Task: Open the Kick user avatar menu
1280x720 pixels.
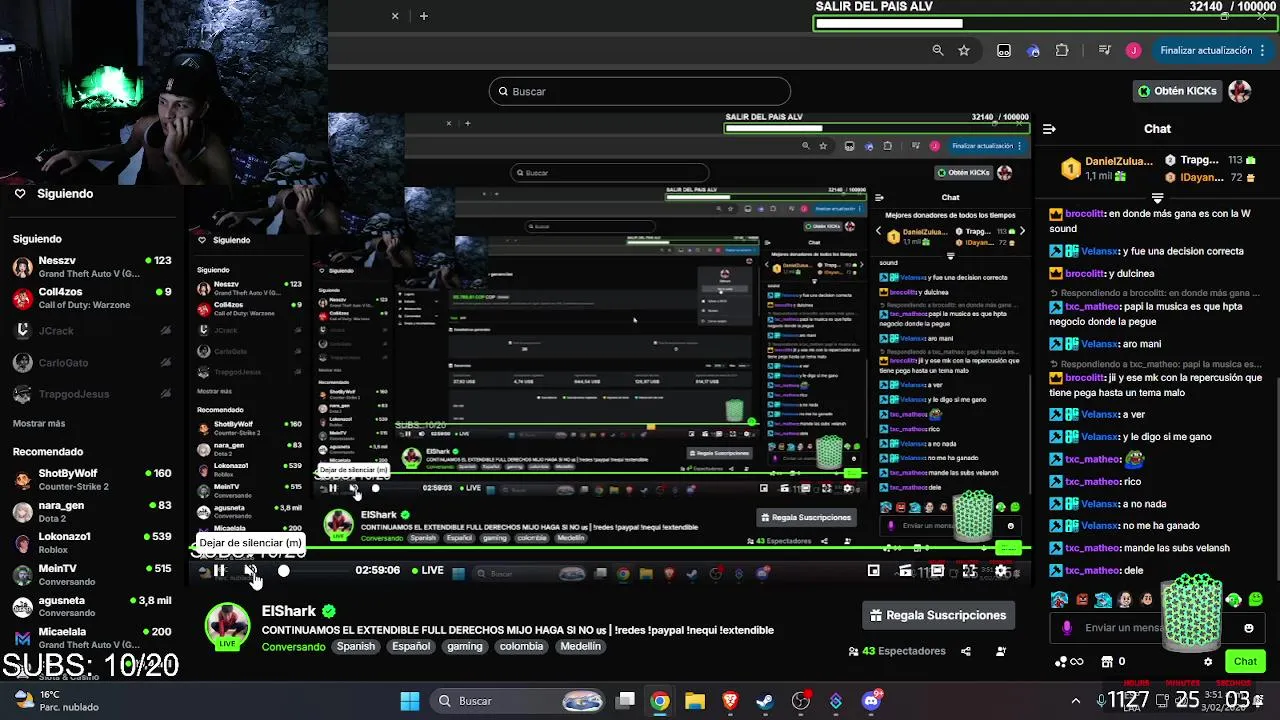Action: 1240,91
